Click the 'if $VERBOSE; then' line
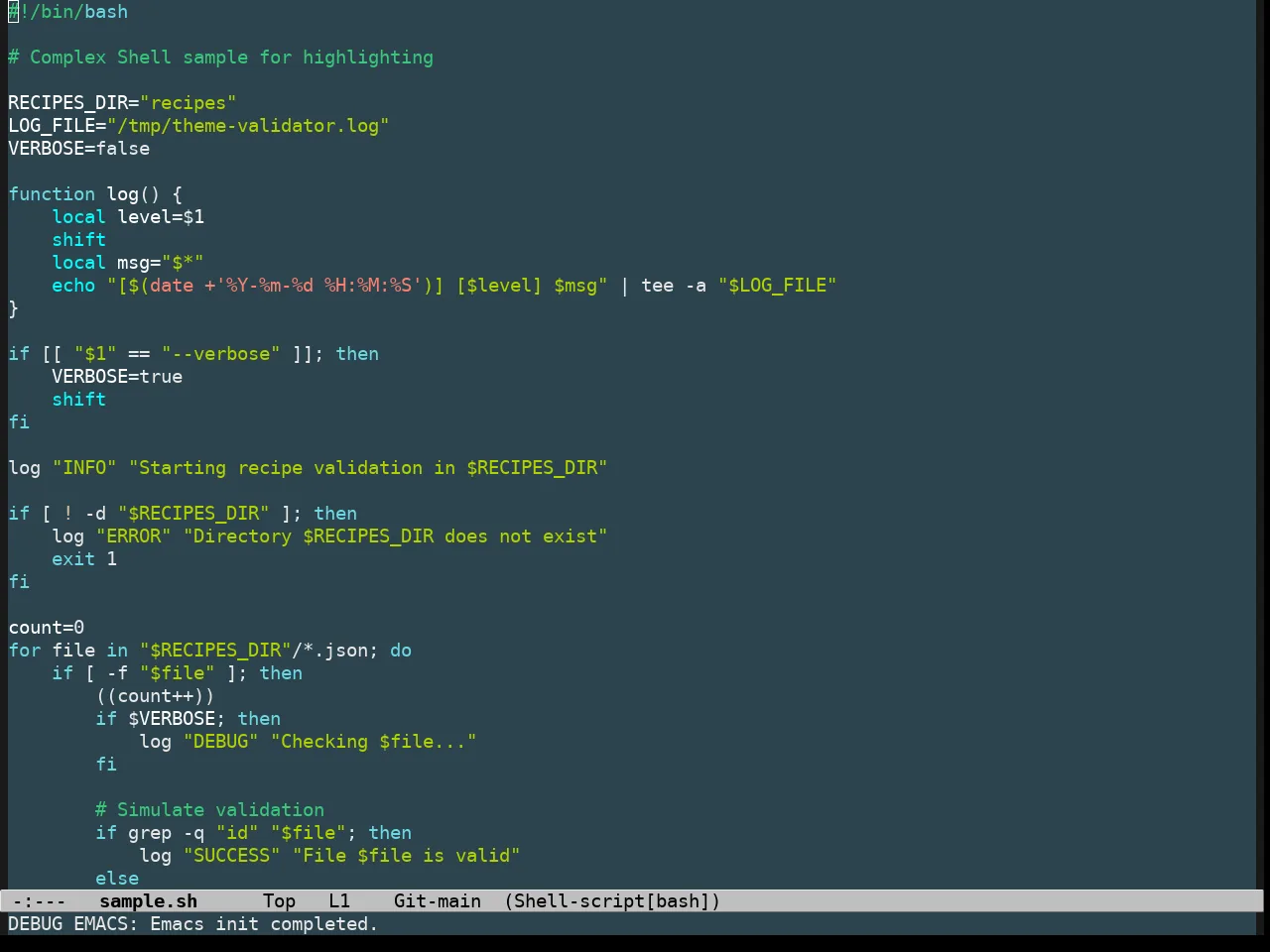The width and height of the screenshot is (1270, 952). click(189, 719)
